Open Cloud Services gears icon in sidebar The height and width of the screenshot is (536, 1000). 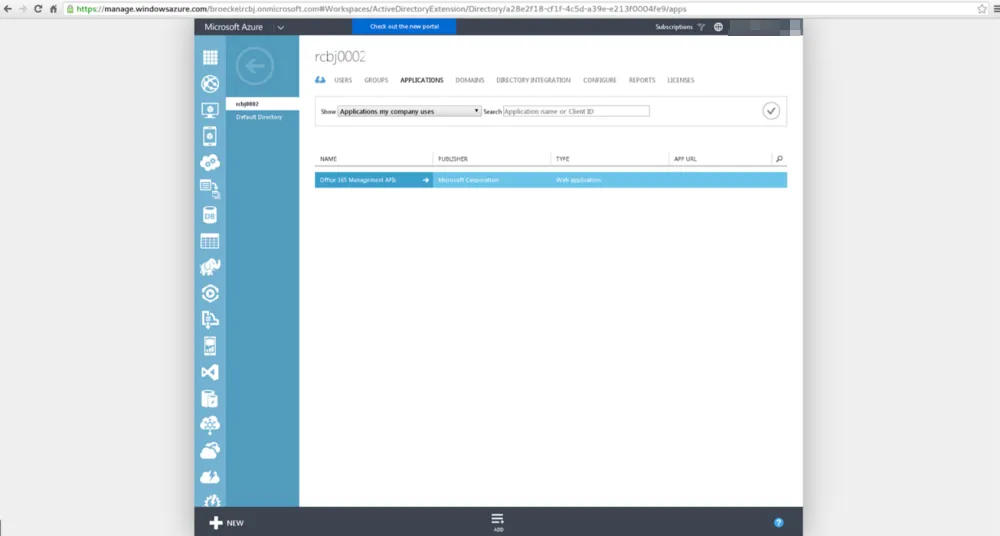[210, 162]
